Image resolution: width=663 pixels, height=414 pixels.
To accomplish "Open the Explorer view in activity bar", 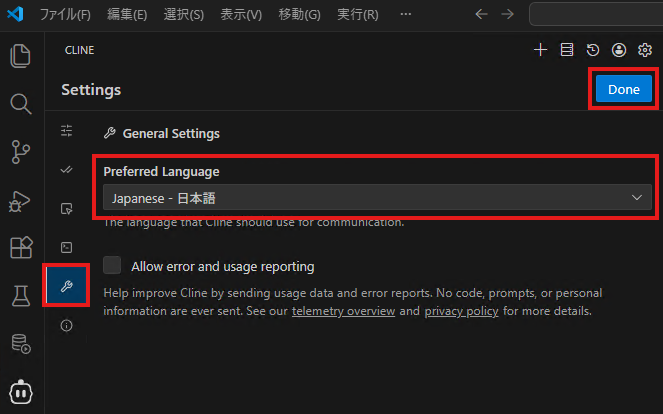I will 20,56.
